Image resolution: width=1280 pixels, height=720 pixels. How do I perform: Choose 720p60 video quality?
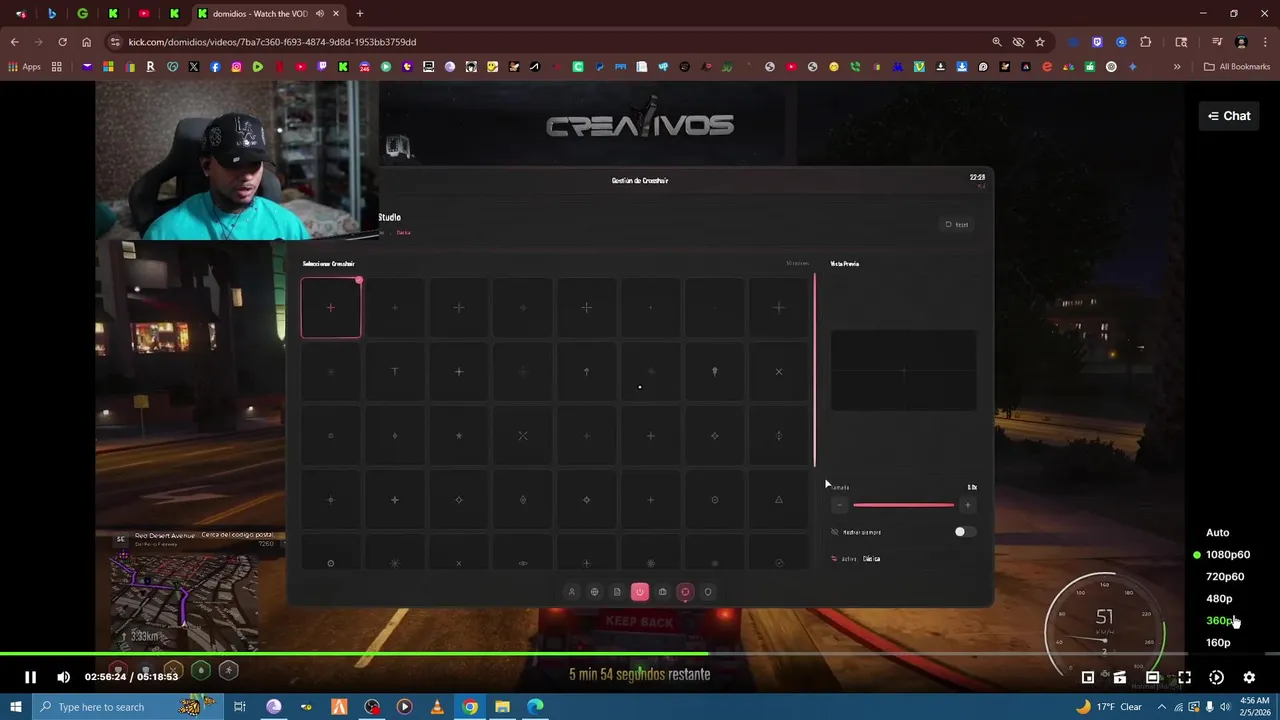click(1225, 577)
